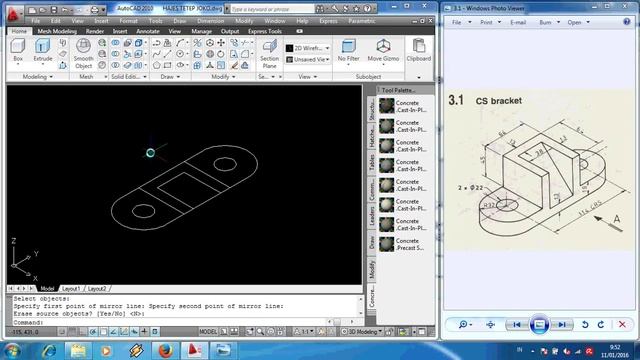Choose the Move tool in Modify panel
The width and height of the screenshot is (640, 360).
click(221, 42)
